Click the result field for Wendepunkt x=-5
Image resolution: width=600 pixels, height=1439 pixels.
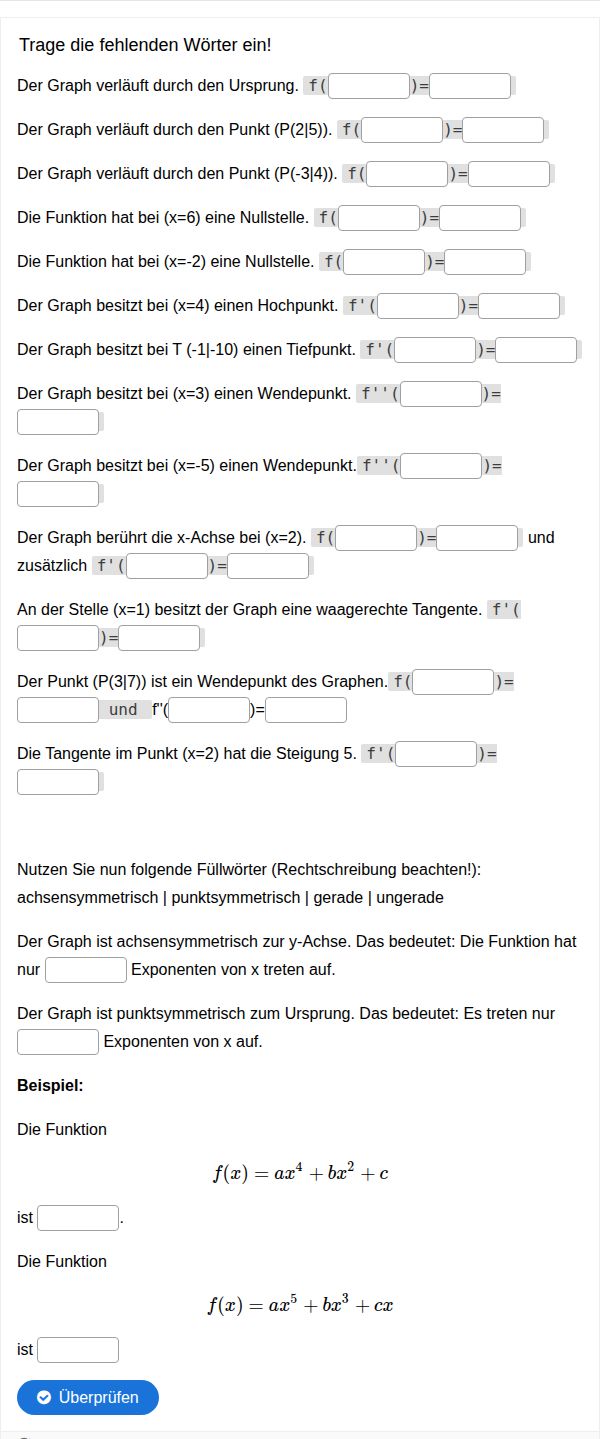tap(58, 494)
